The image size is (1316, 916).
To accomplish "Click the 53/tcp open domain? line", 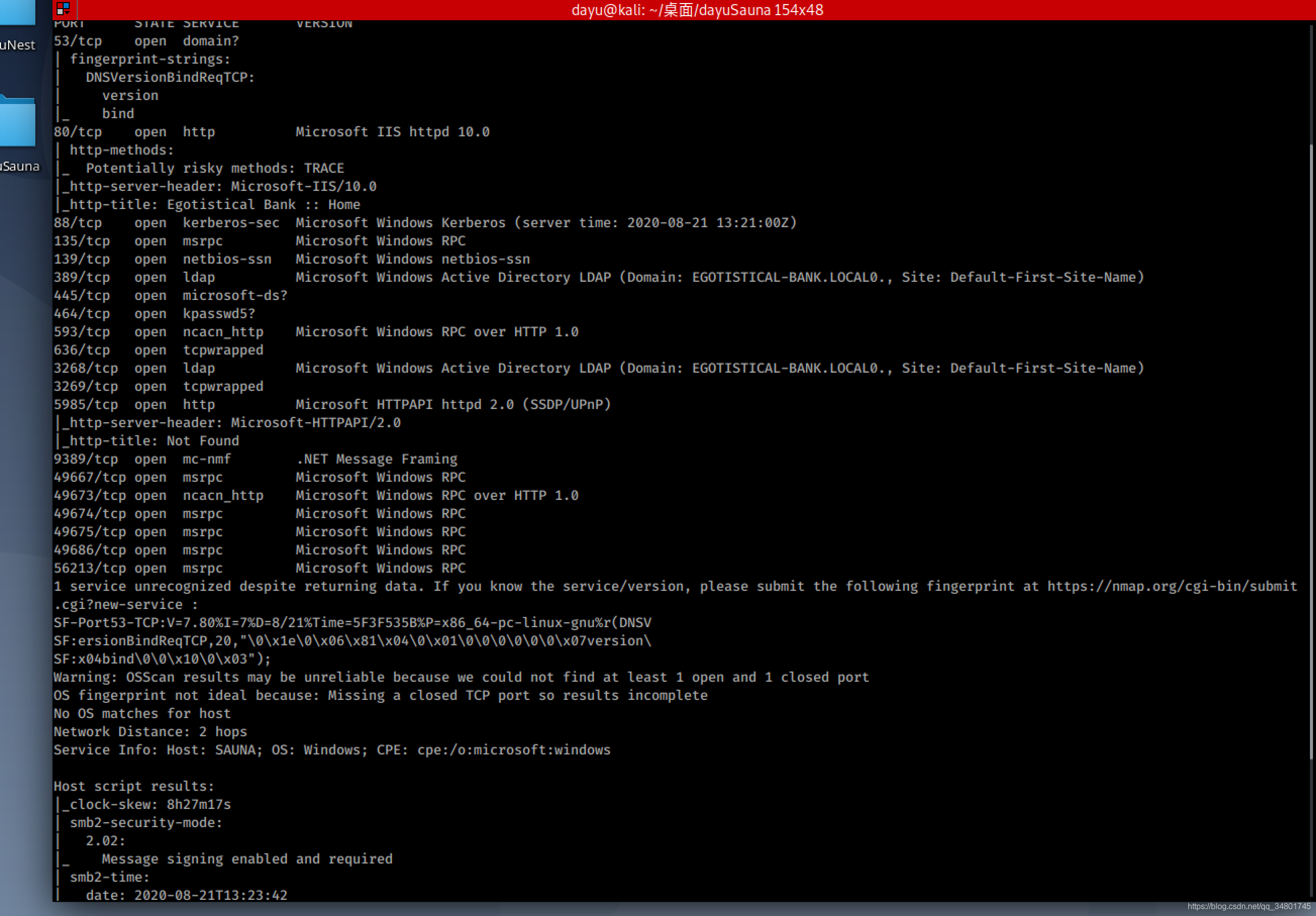I will tap(146, 41).
